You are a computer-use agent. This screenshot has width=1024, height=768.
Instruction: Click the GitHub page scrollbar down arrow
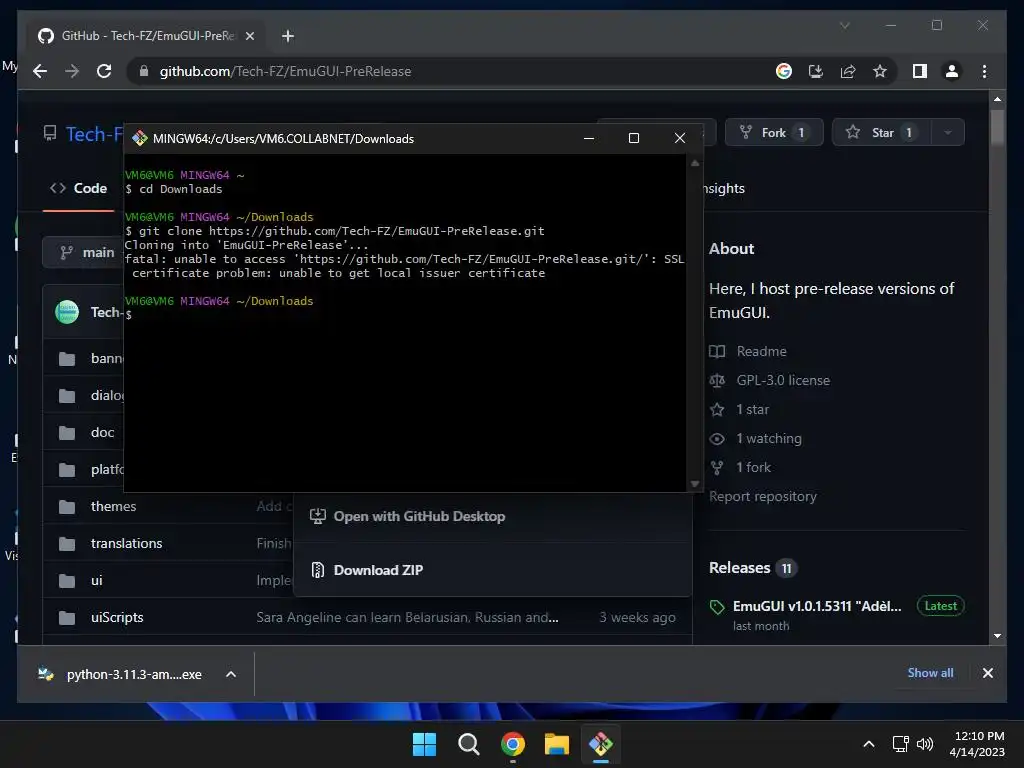pos(997,635)
